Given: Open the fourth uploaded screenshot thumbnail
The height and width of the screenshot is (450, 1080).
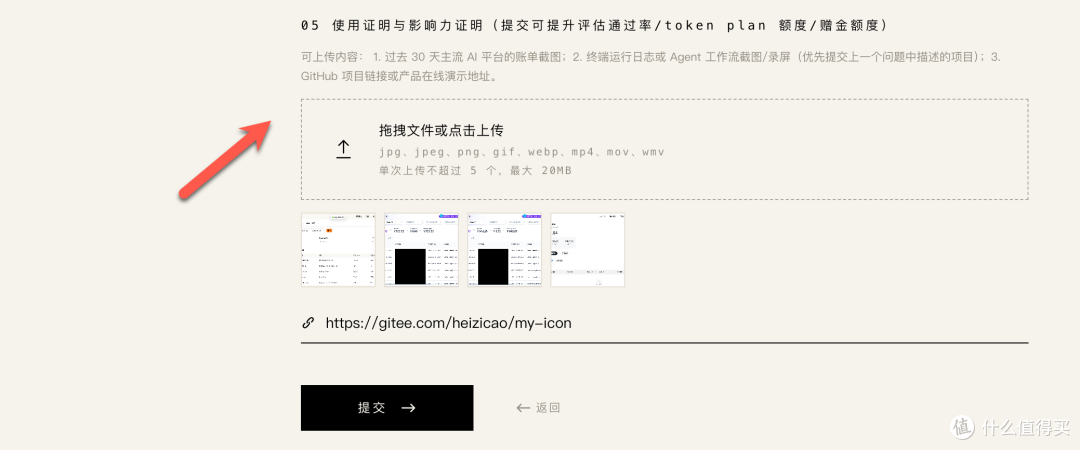Looking at the screenshot, I should click(x=588, y=249).
